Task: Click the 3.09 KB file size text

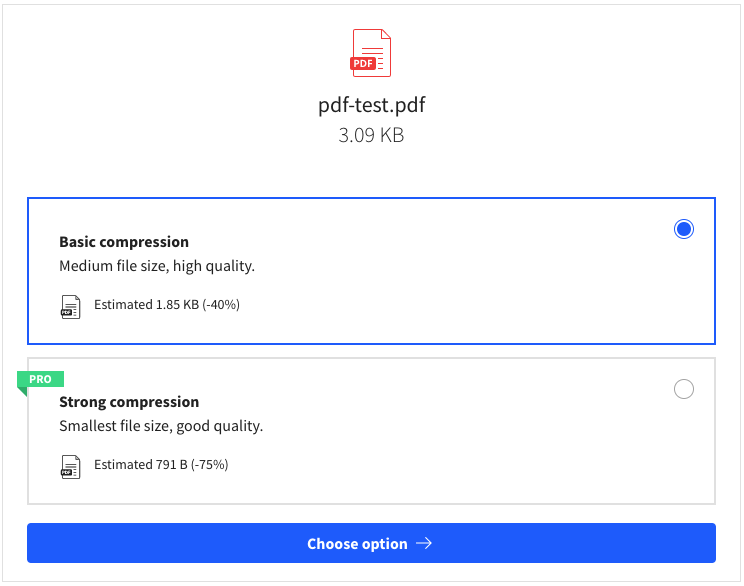Action: point(371,135)
